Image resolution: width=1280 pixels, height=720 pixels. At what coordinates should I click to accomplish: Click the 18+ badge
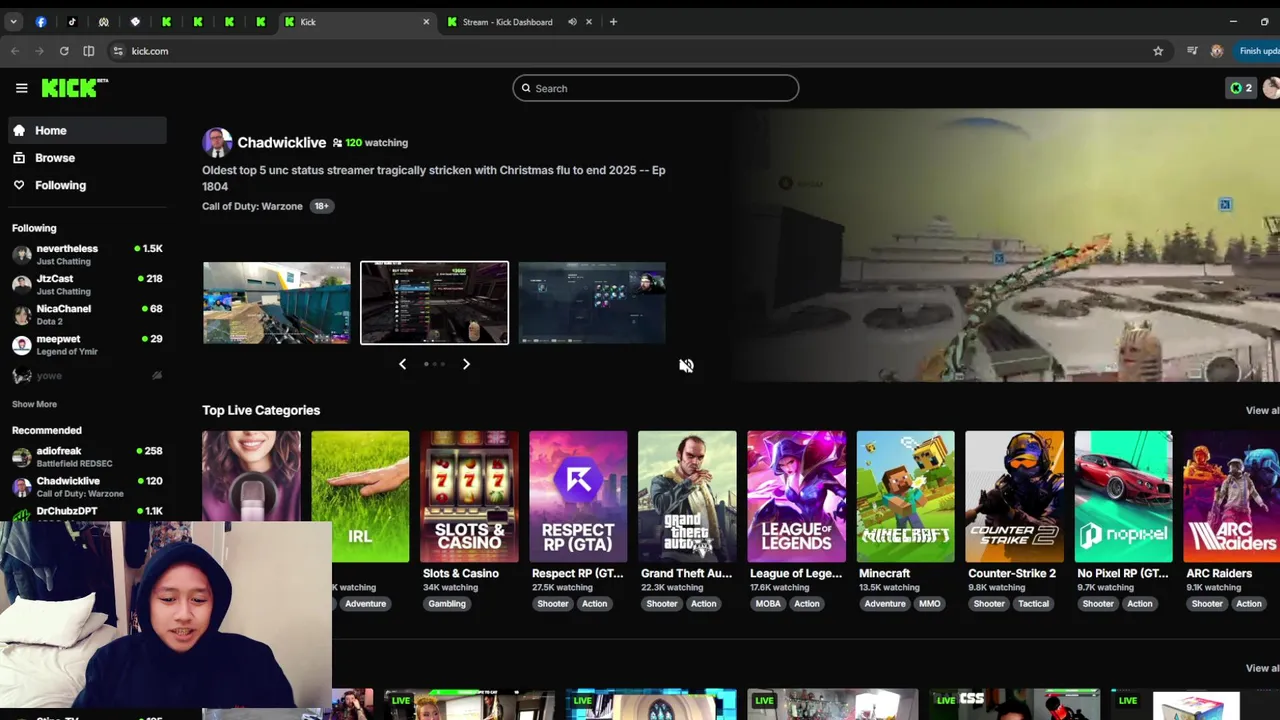[321, 206]
